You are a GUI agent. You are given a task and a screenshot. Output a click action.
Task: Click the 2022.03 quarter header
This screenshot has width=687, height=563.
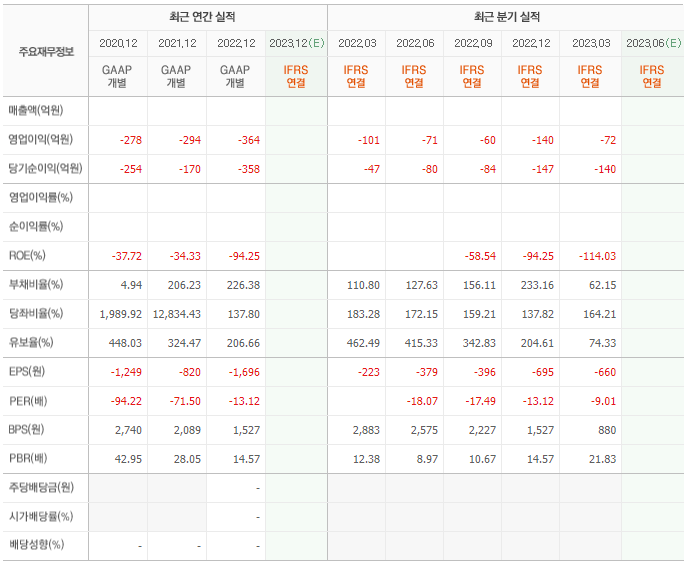click(x=357, y=43)
